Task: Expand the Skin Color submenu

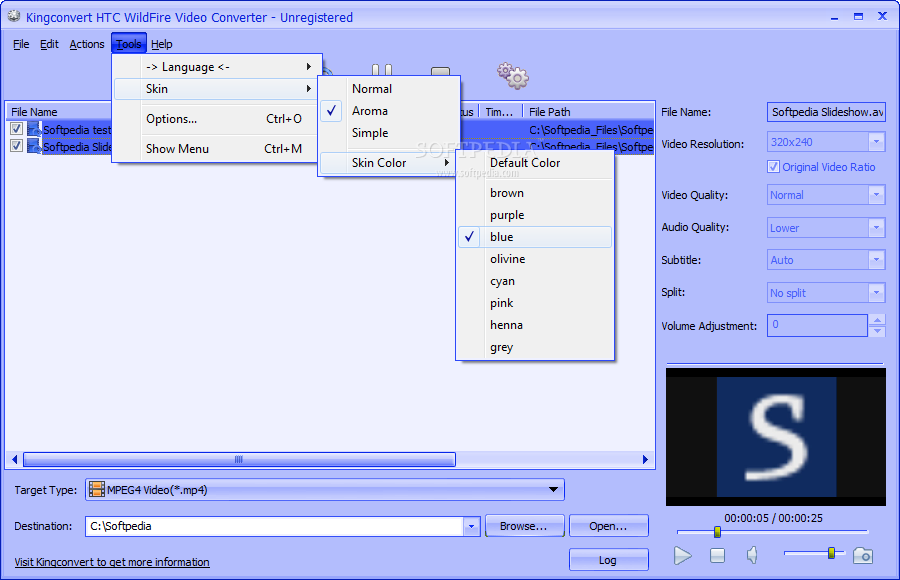Action: click(x=387, y=163)
